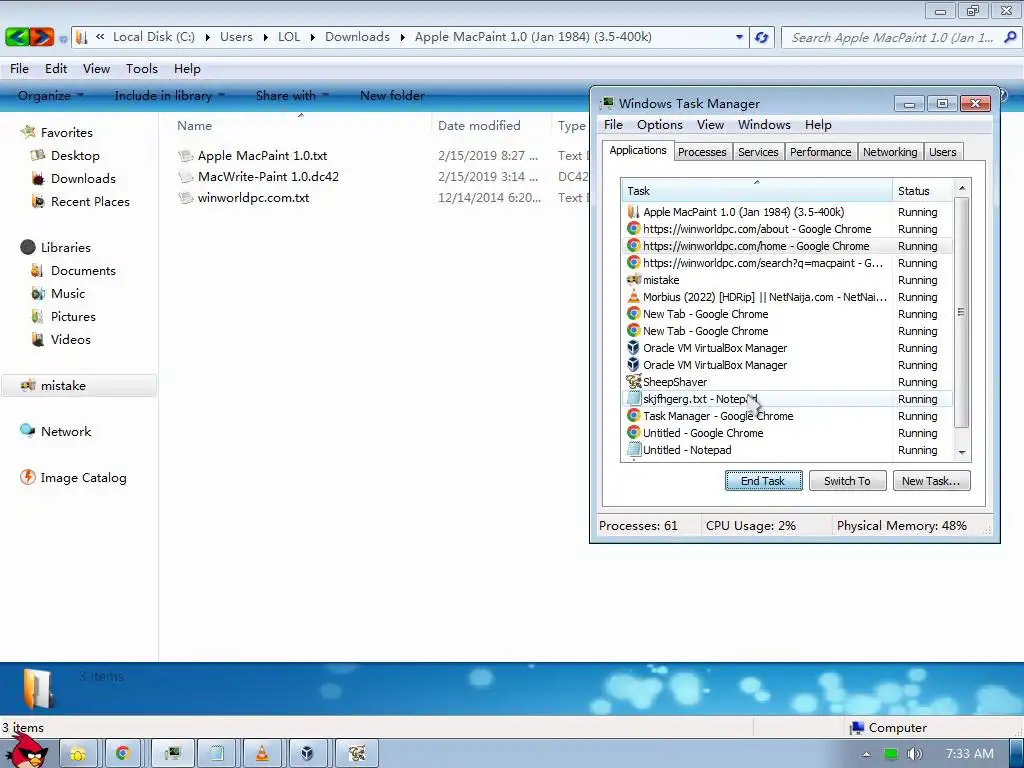Open Explorer View menu
The width and height of the screenshot is (1024, 768).
pos(96,69)
